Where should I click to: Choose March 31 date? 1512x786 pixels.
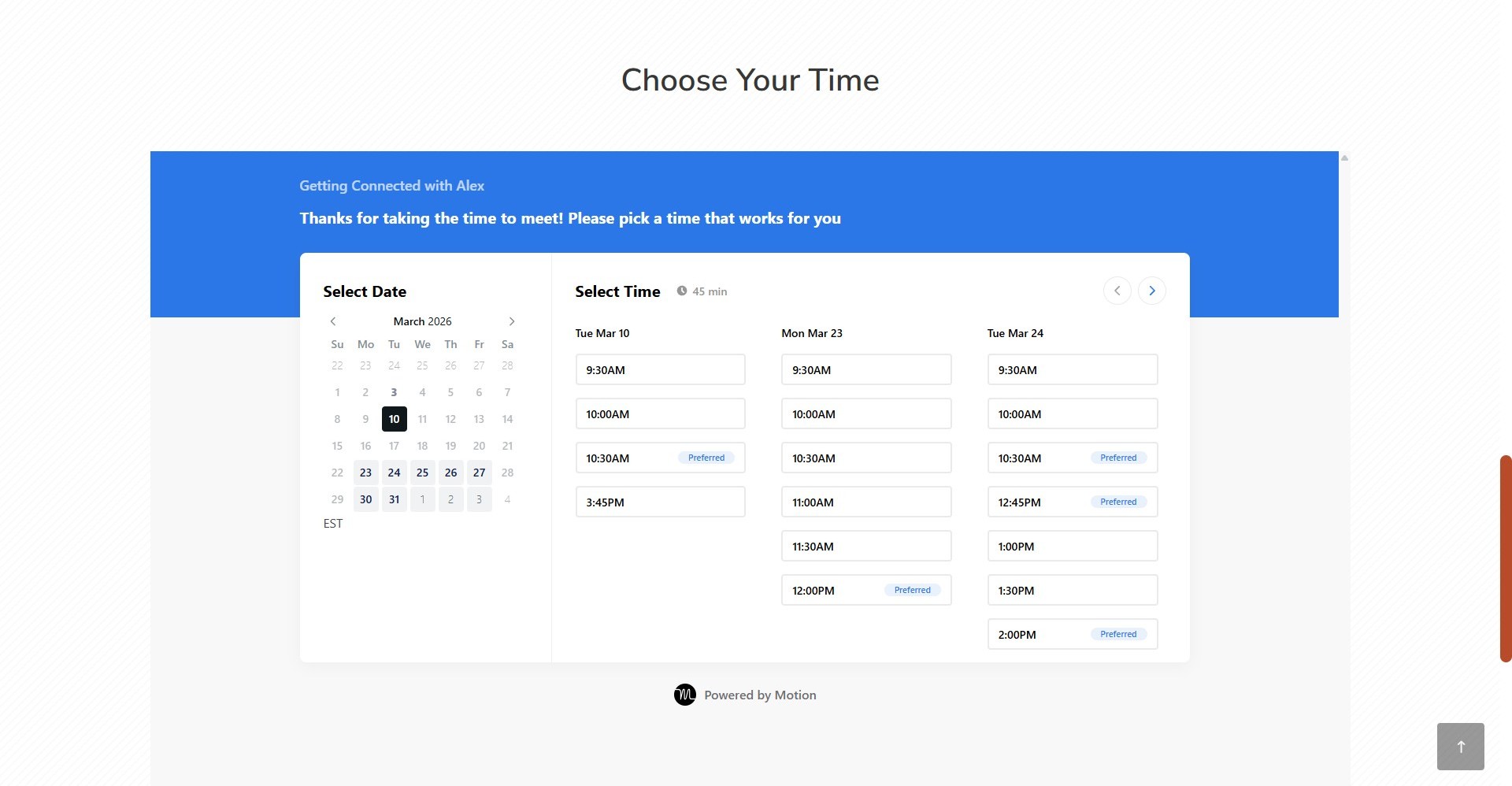[394, 499]
